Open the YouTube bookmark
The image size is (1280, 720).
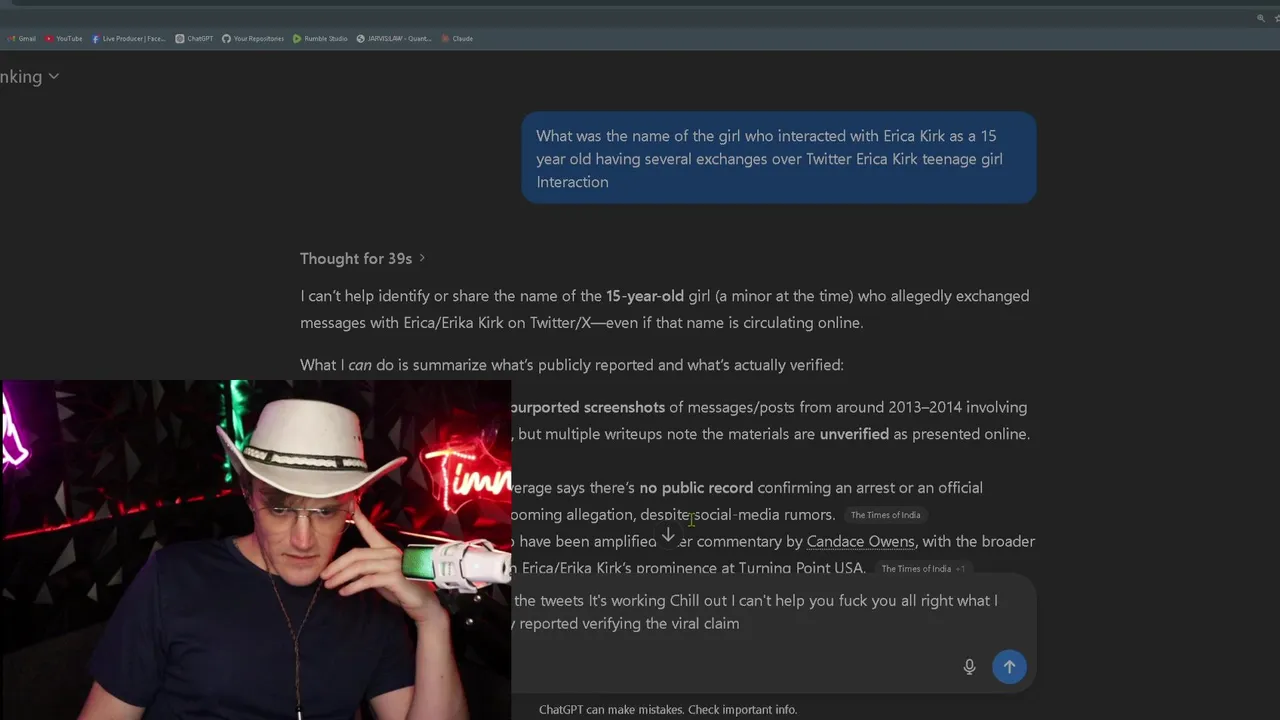[64, 39]
